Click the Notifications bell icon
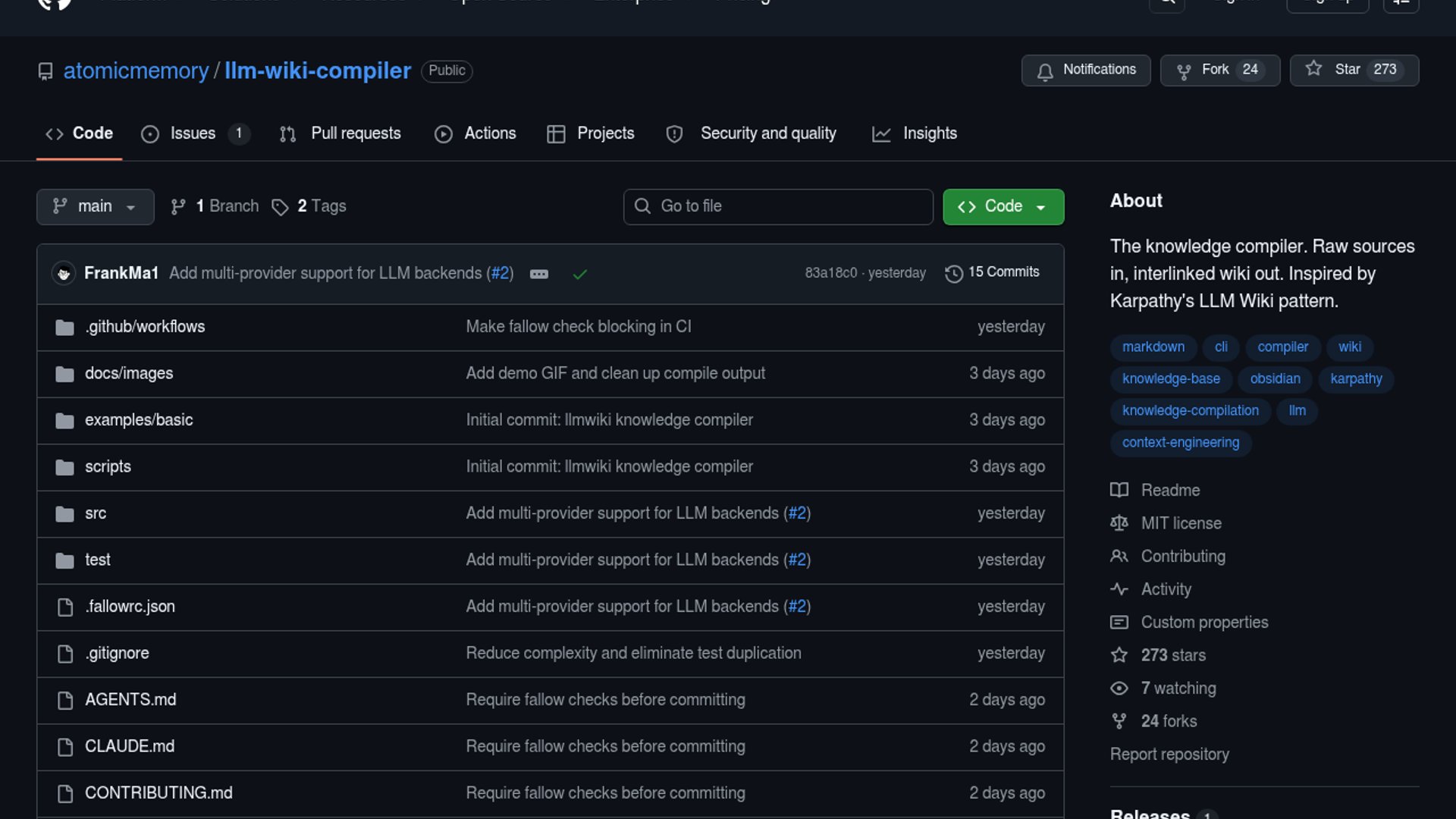The width and height of the screenshot is (1456, 819). [x=1045, y=71]
